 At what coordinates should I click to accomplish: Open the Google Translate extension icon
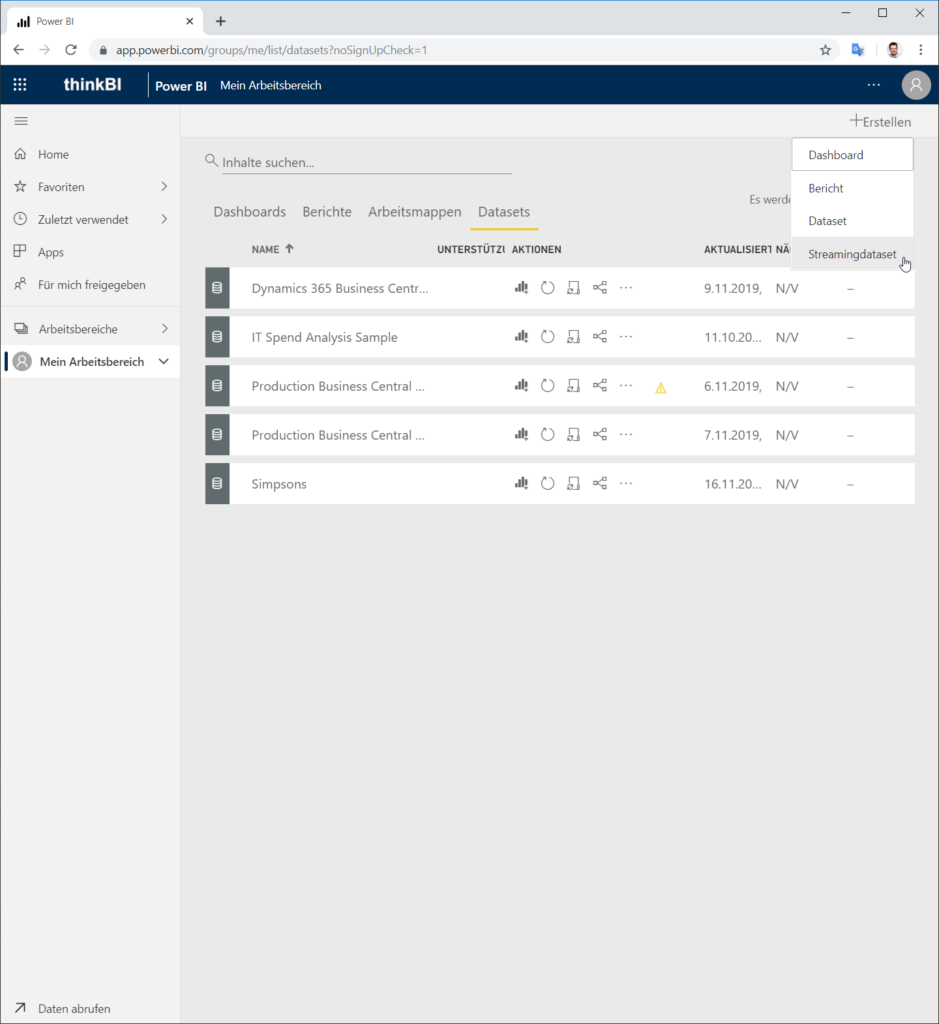click(x=858, y=50)
